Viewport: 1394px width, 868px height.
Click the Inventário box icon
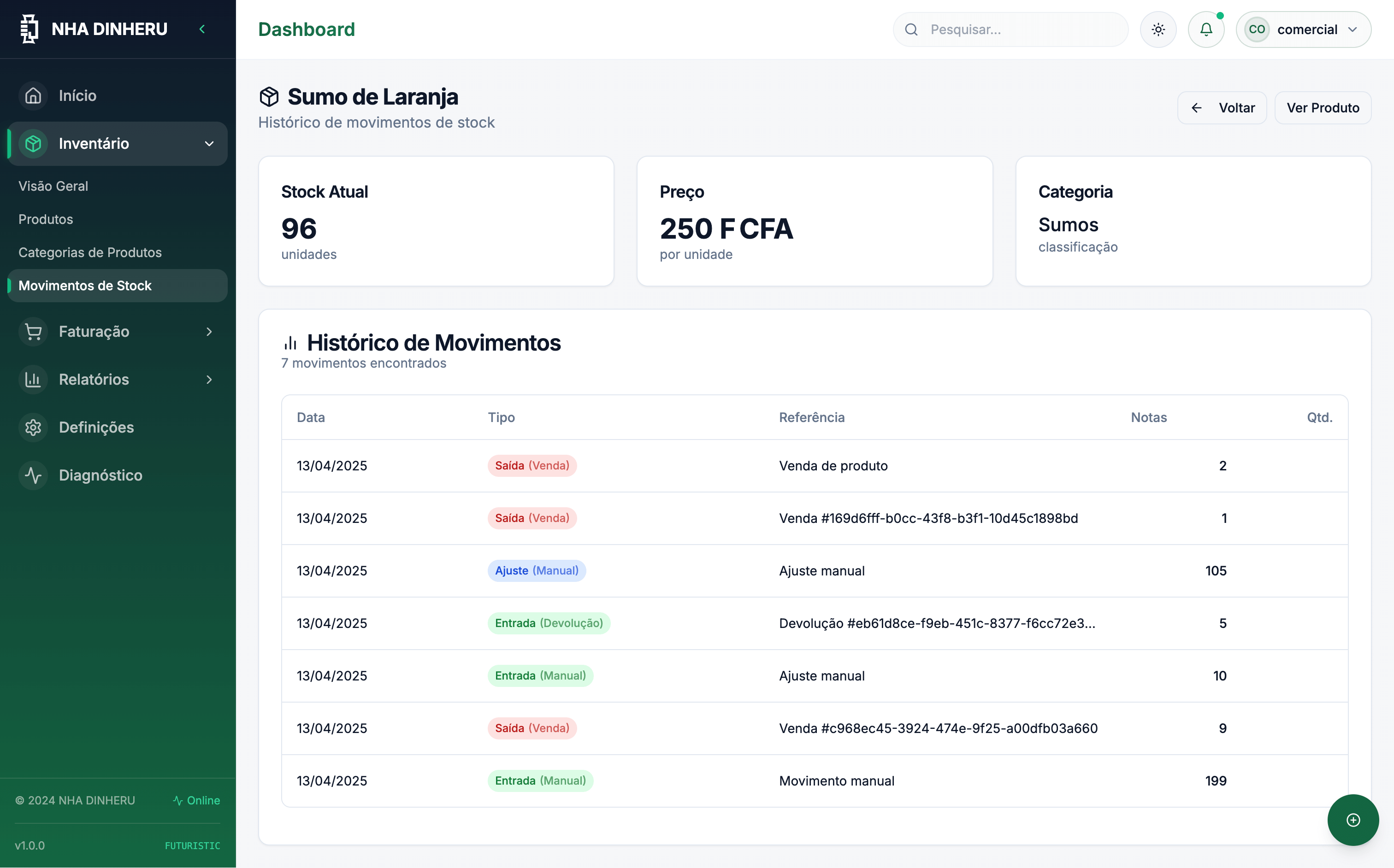tap(33, 143)
